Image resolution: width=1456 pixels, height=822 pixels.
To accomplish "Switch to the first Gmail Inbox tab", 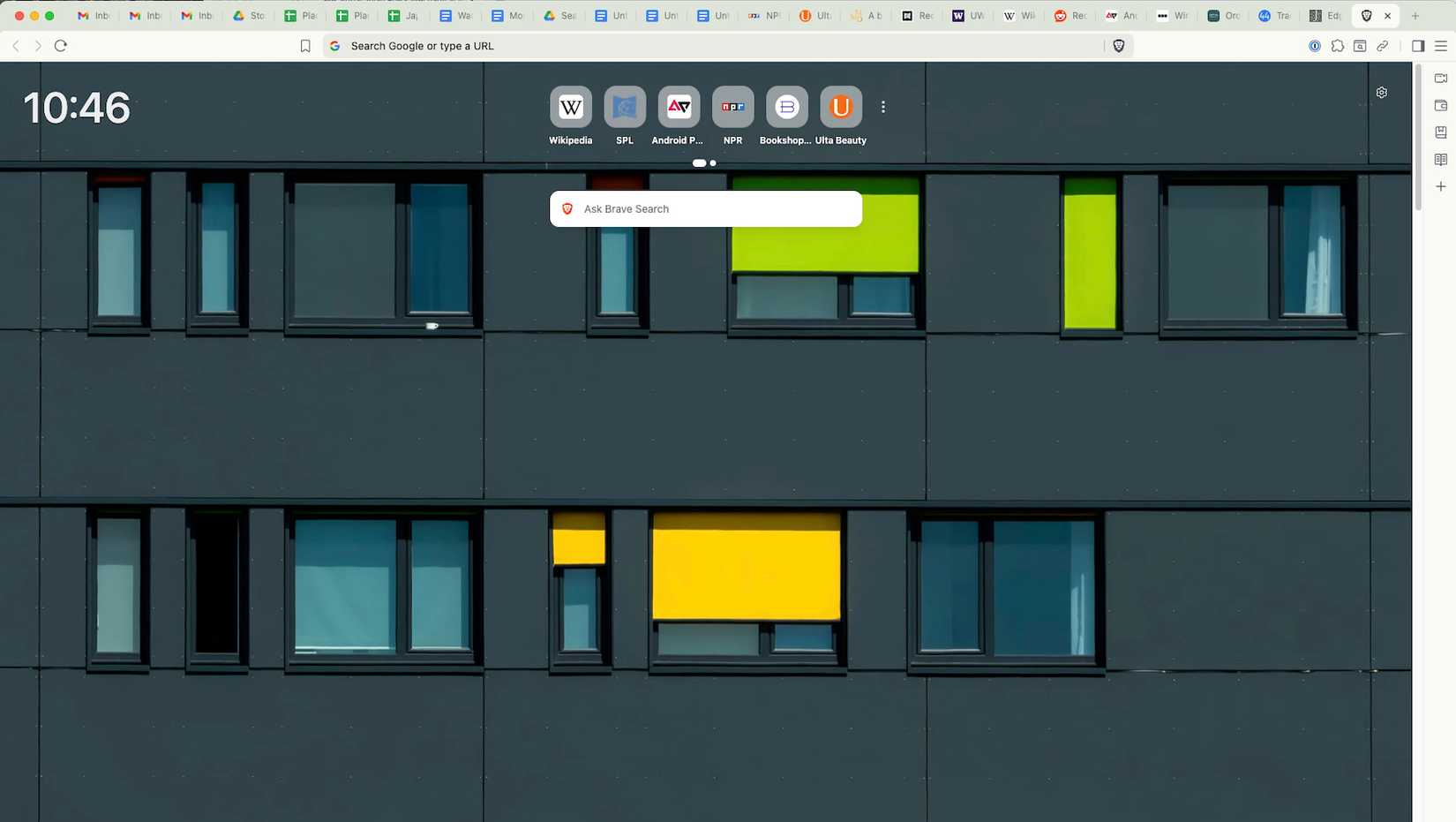I will point(94,16).
